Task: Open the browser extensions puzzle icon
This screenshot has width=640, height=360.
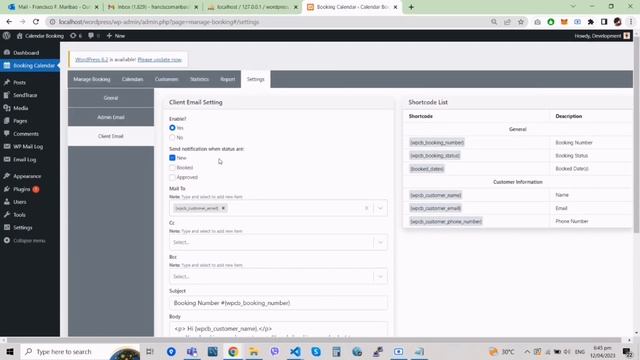Action: pyautogui.click(x=591, y=22)
